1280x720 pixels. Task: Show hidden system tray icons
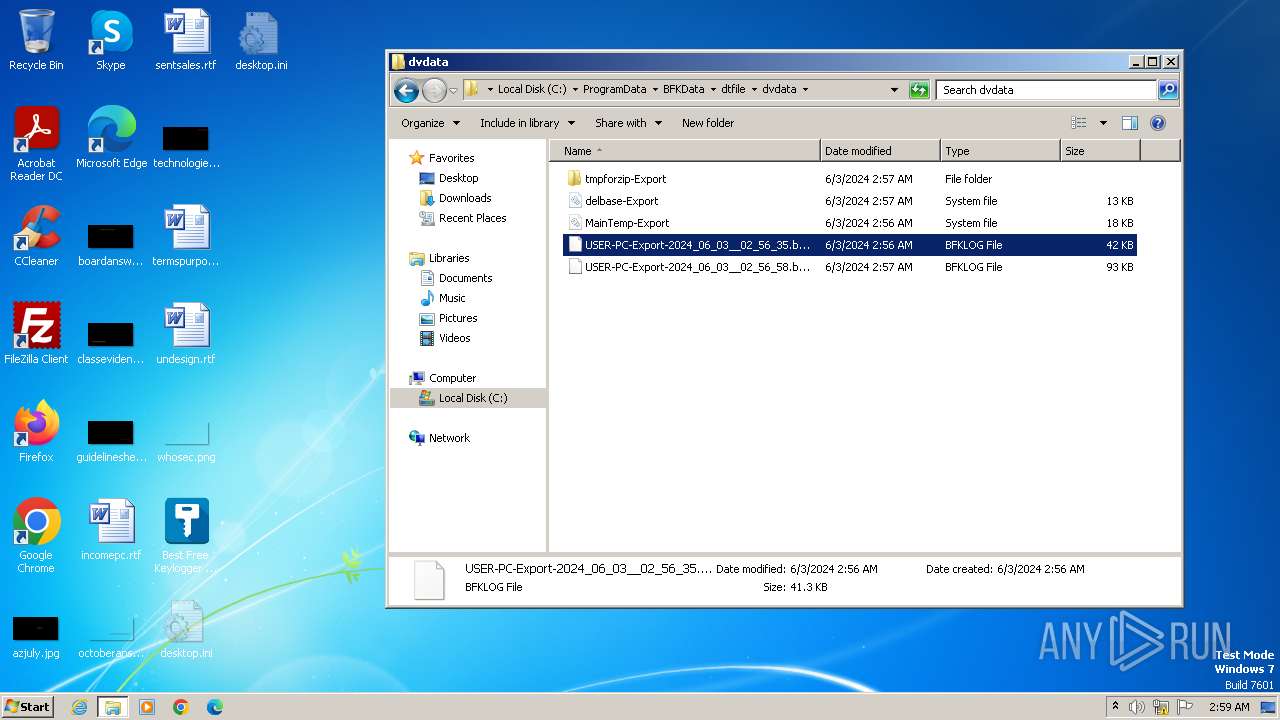click(1115, 707)
